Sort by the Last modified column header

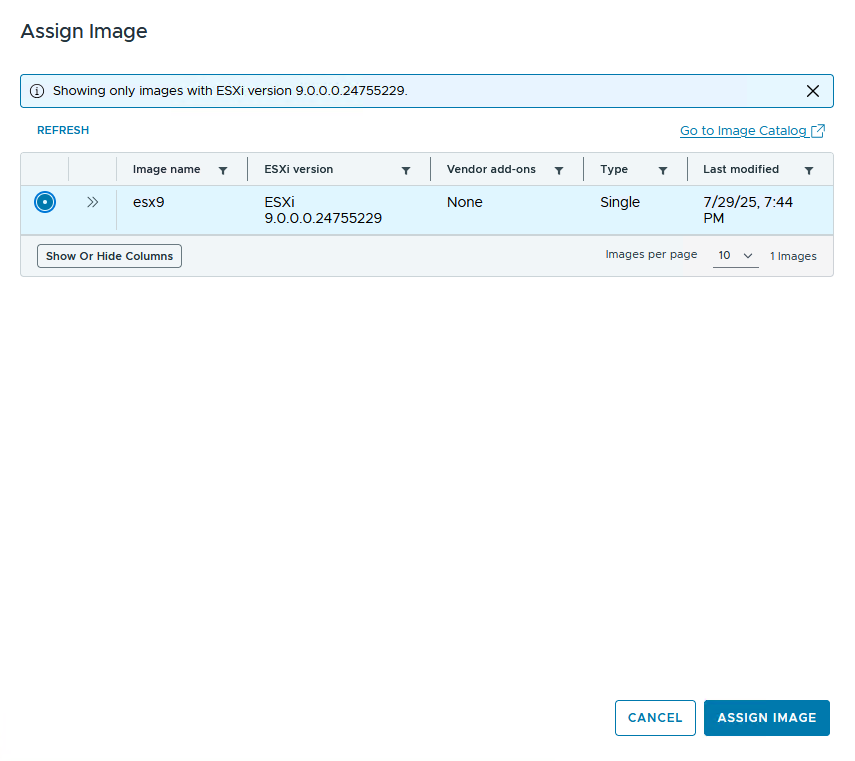click(x=740, y=170)
